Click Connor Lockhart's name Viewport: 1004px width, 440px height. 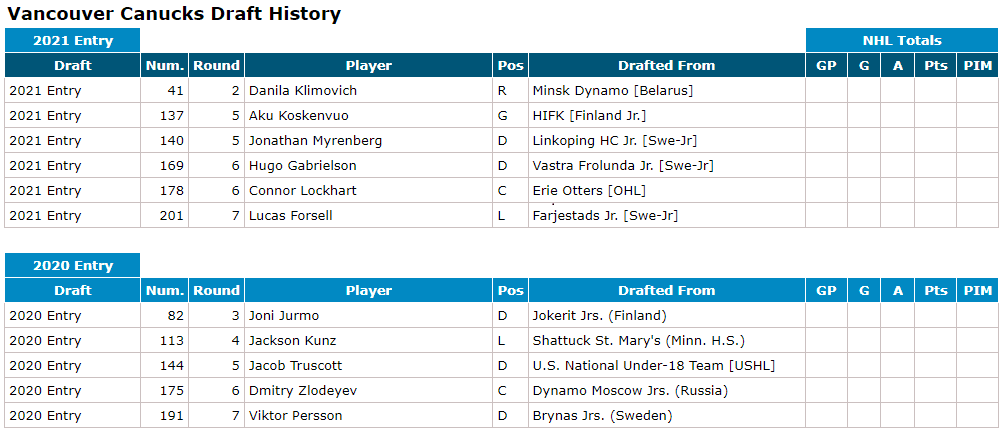(x=303, y=191)
